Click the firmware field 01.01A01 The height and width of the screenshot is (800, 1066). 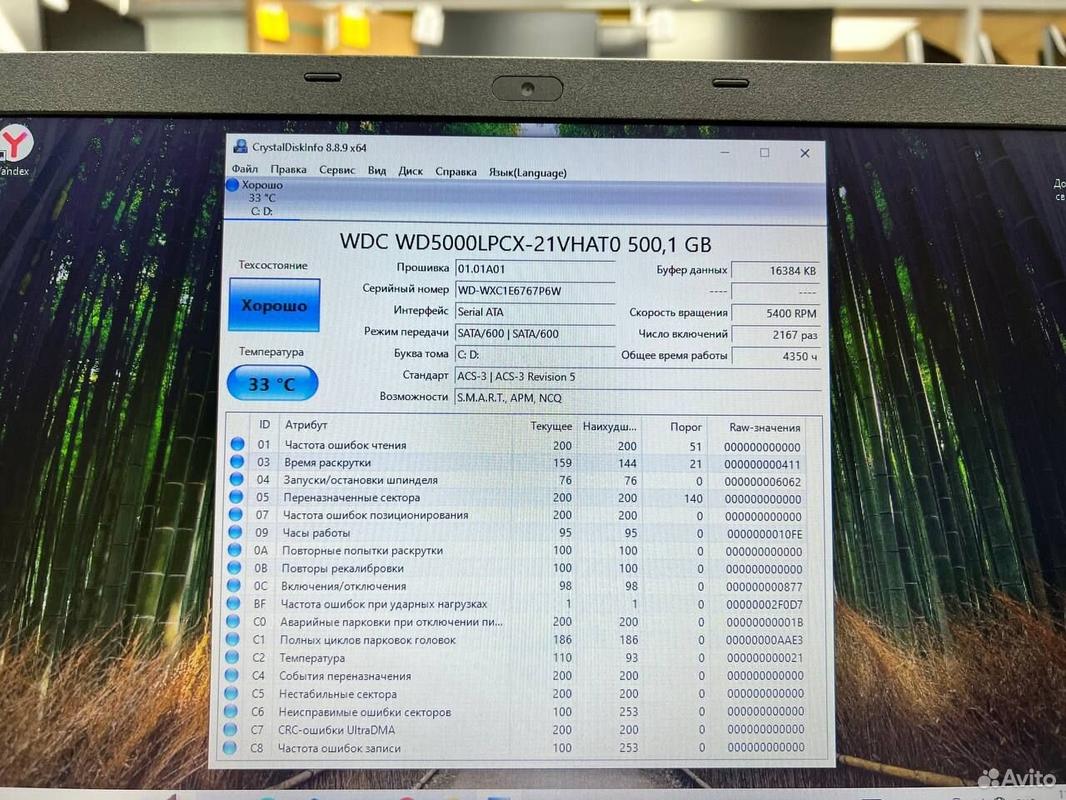(x=535, y=269)
